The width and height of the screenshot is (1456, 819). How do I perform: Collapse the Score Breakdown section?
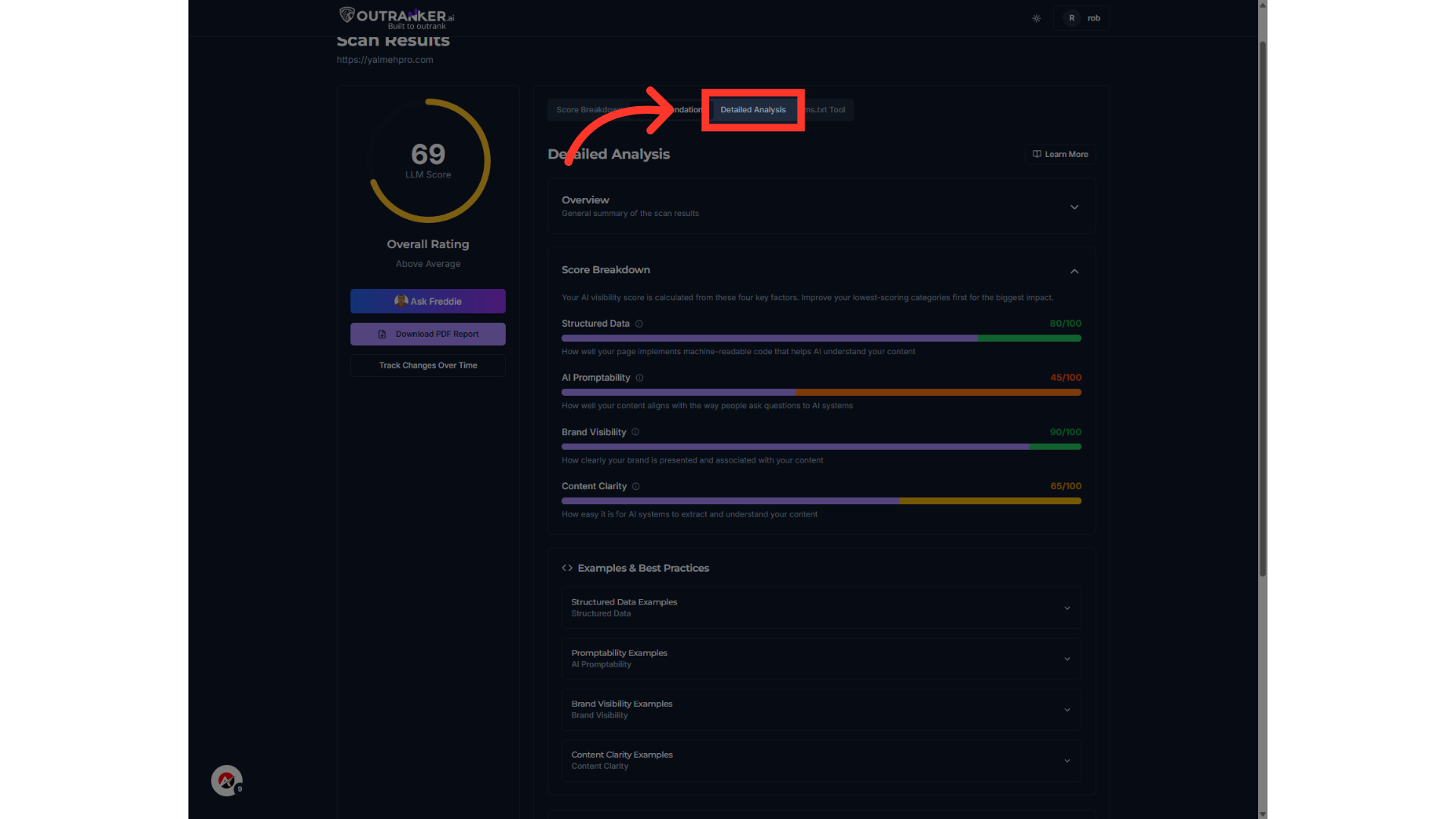(x=1074, y=271)
